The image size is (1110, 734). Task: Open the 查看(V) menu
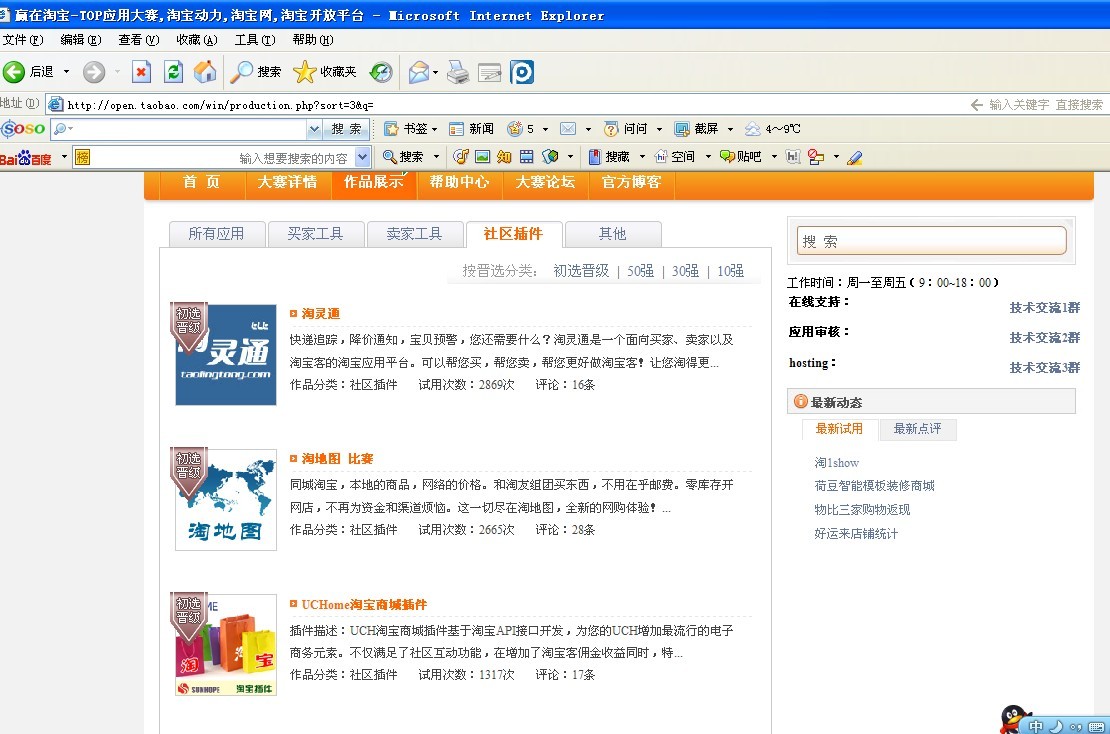coord(139,40)
